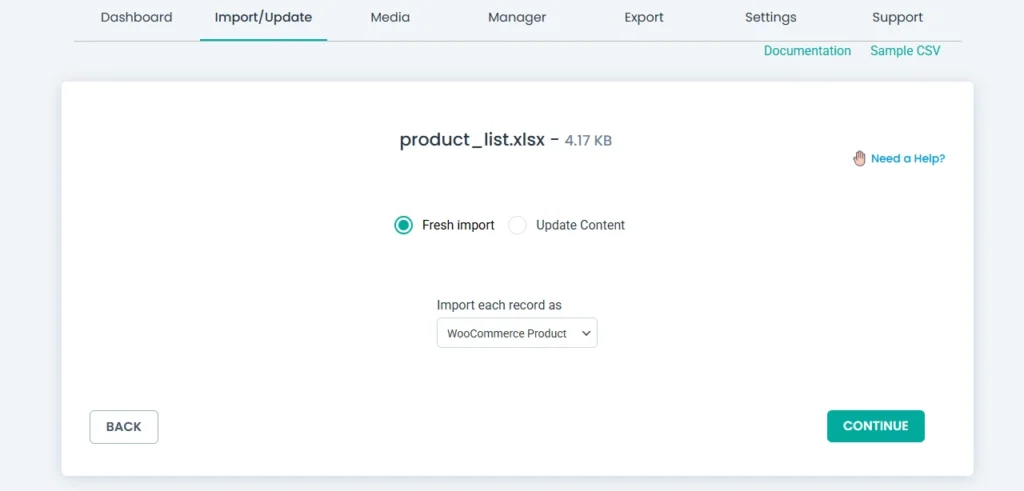Open the Documentation link
The image size is (1024, 491).
tap(807, 51)
